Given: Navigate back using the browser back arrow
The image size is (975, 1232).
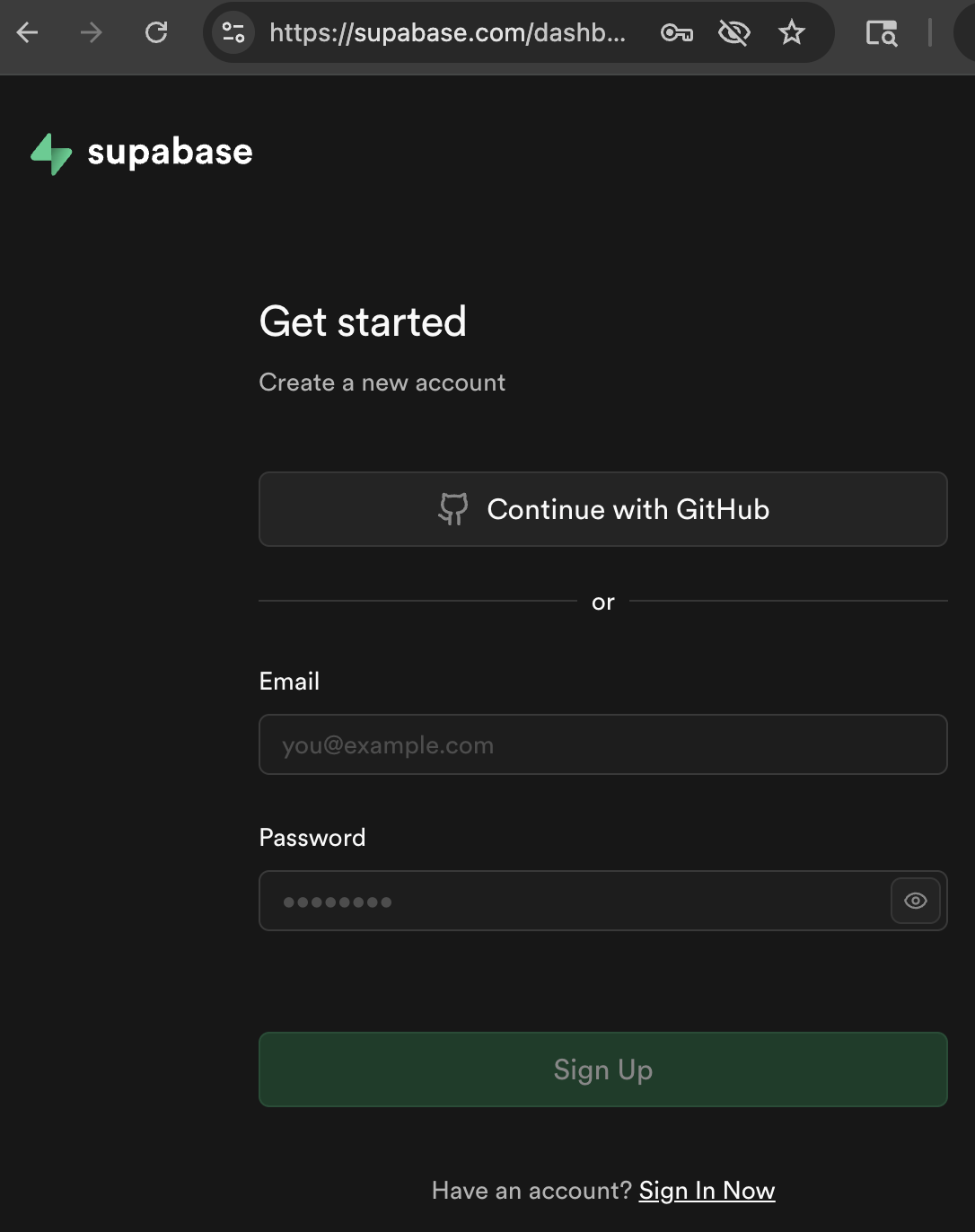Looking at the screenshot, I should coord(28,32).
